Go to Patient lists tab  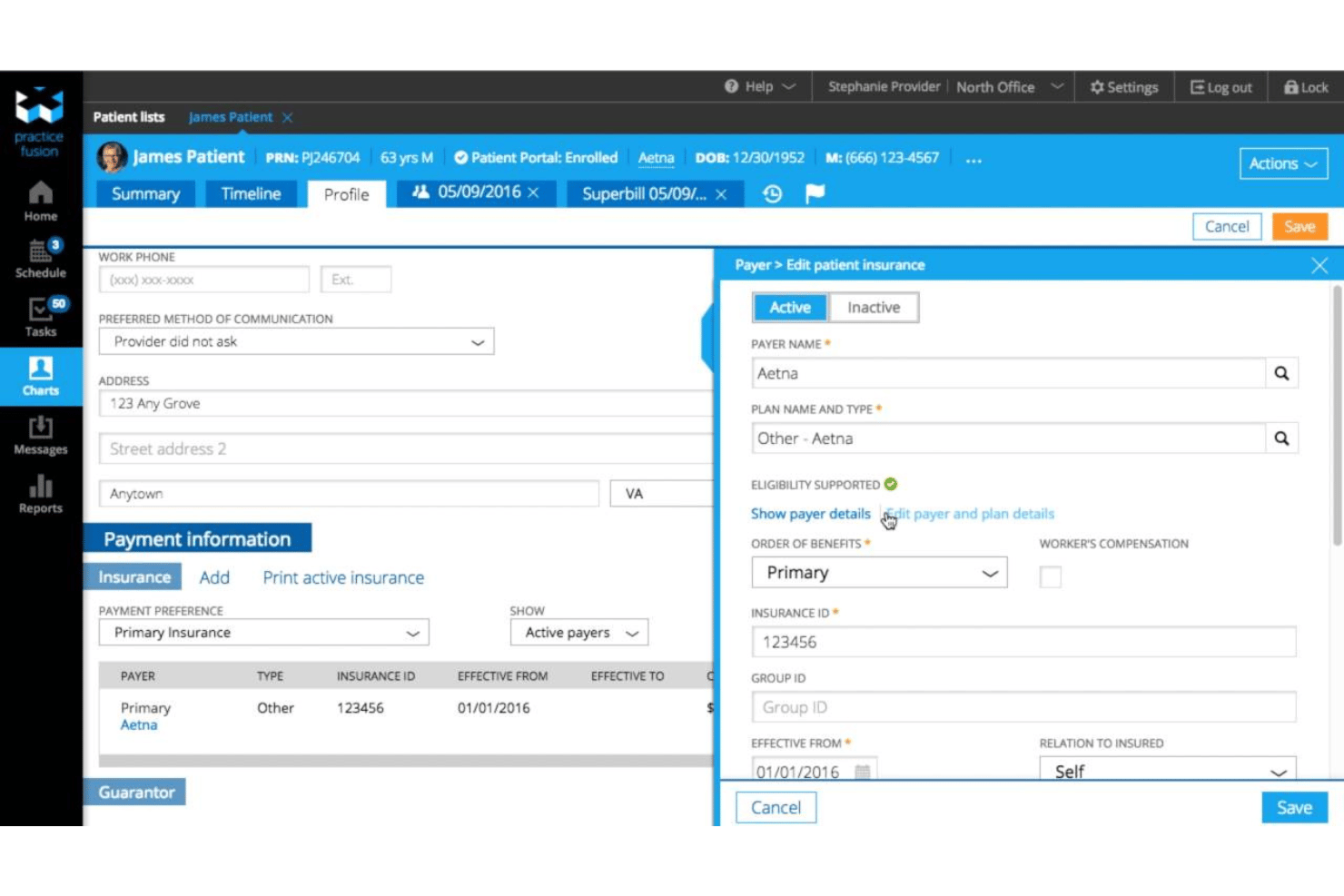click(129, 117)
